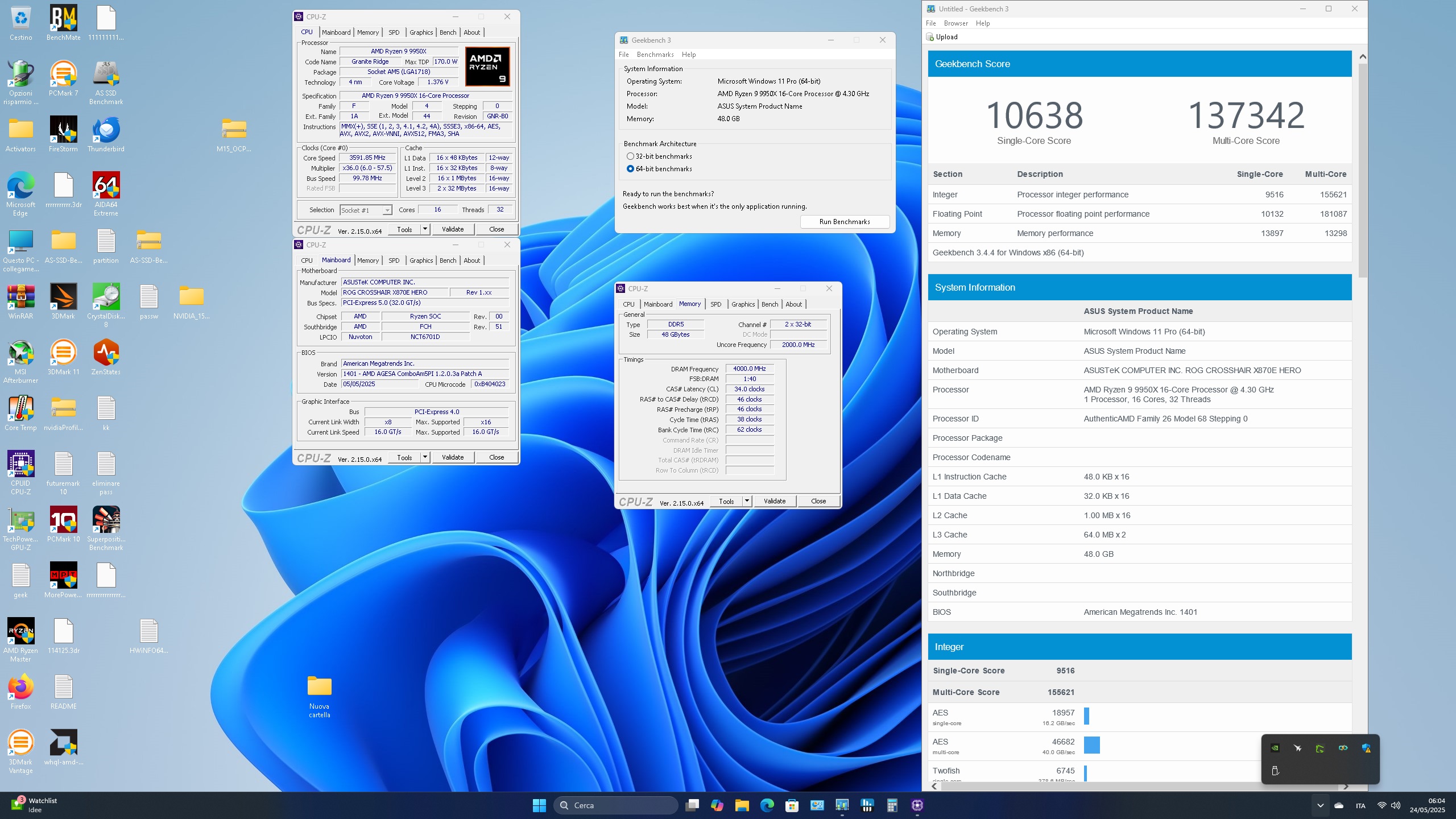Open the MSI Afterburner desktop icon

[20, 362]
